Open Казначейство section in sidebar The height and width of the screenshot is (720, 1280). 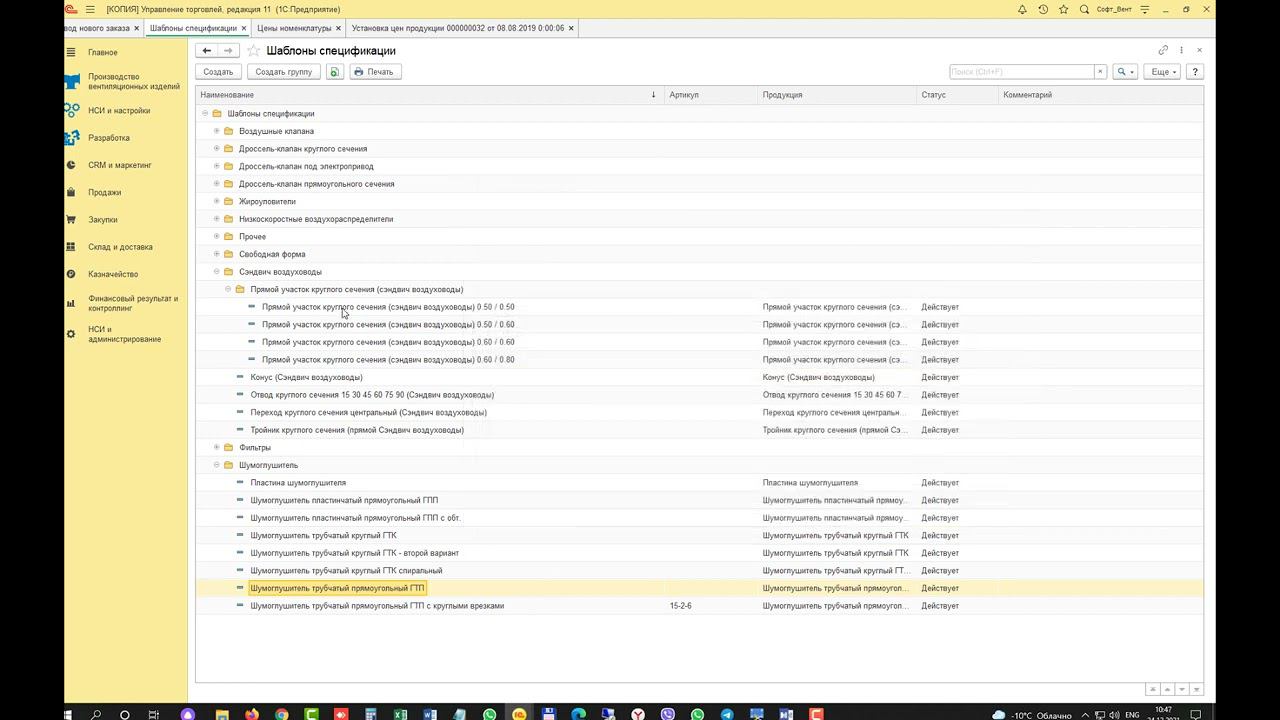(113, 274)
